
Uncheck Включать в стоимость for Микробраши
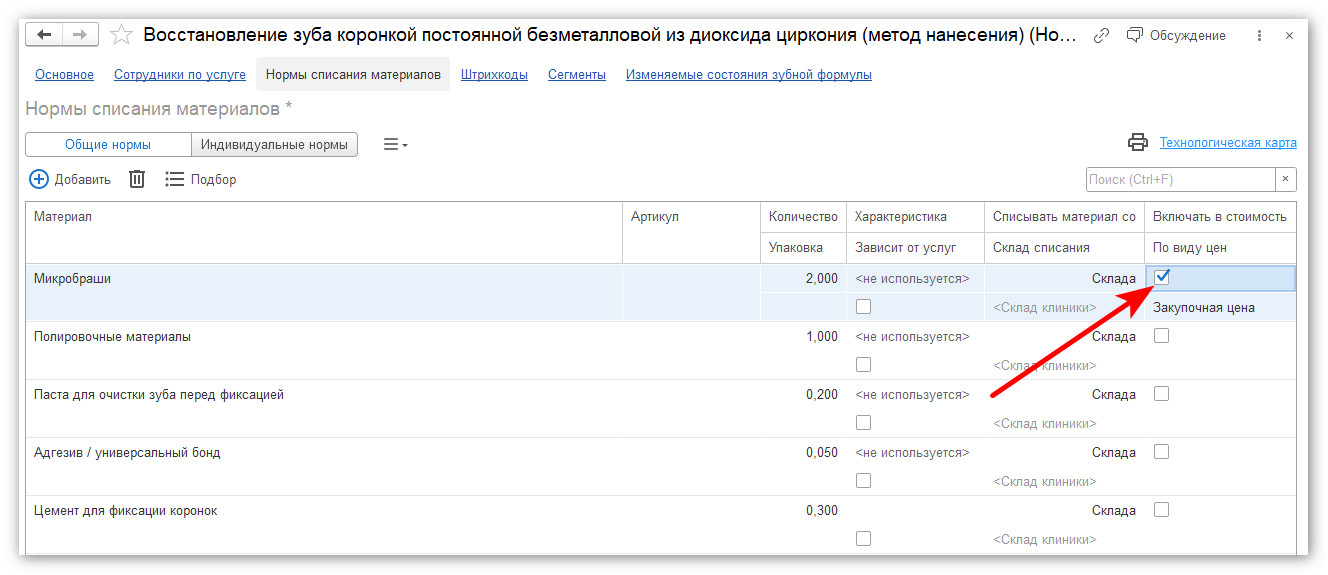(1162, 277)
